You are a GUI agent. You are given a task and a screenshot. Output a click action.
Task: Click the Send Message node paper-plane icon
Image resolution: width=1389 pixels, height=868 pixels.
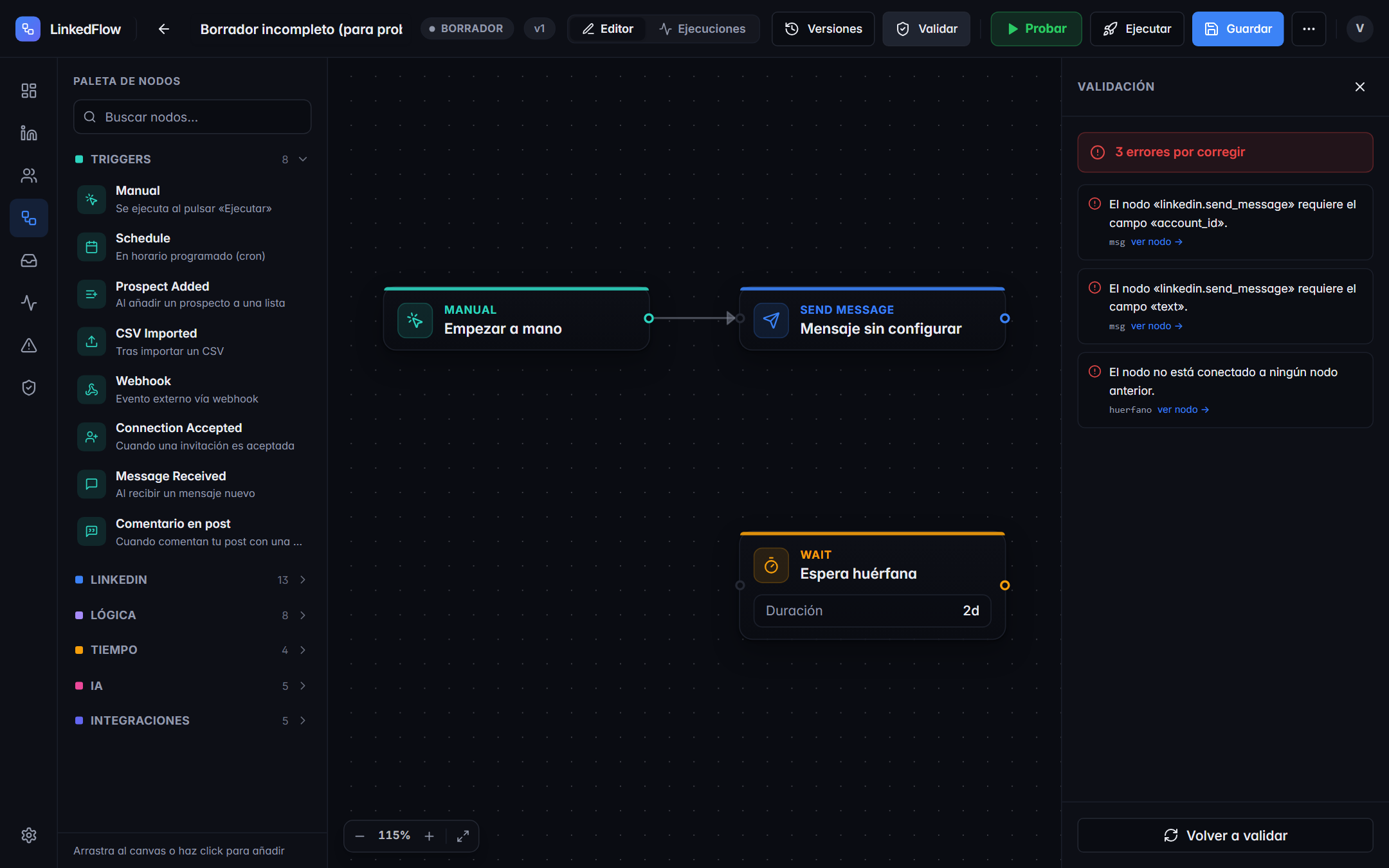[771, 320]
